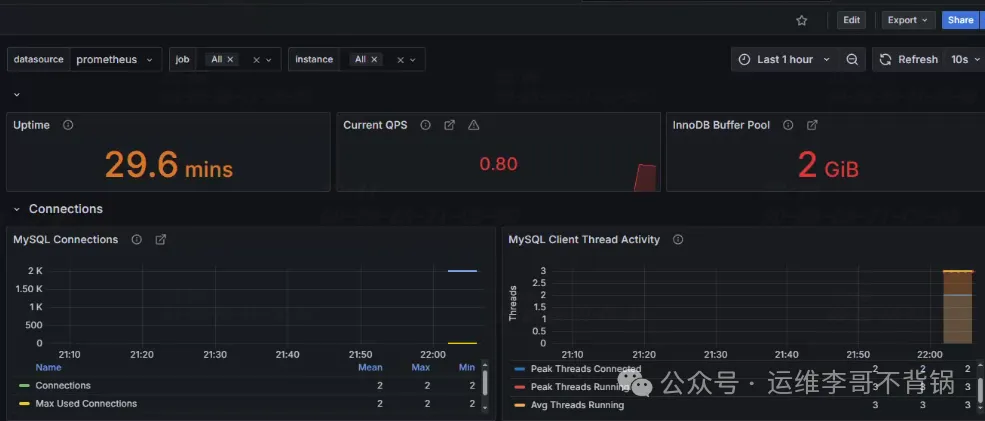Screen dimensions: 985x421
Task: Click info icon beside InnoDB Buffer Pool
Action: (x=788, y=126)
